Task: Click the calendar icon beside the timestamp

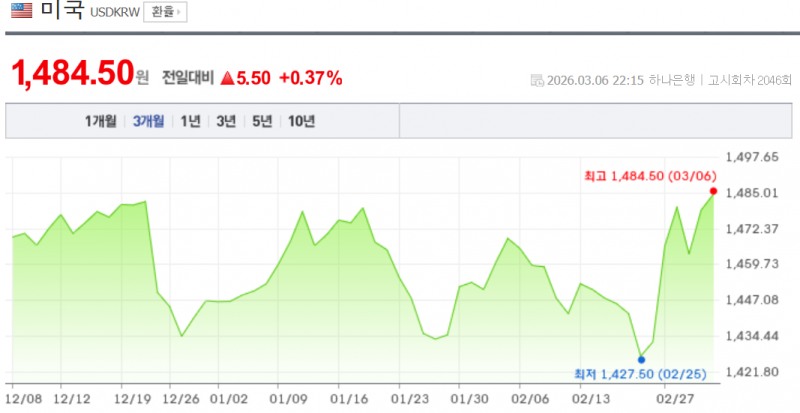Action: pyautogui.click(x=537, y=81)
